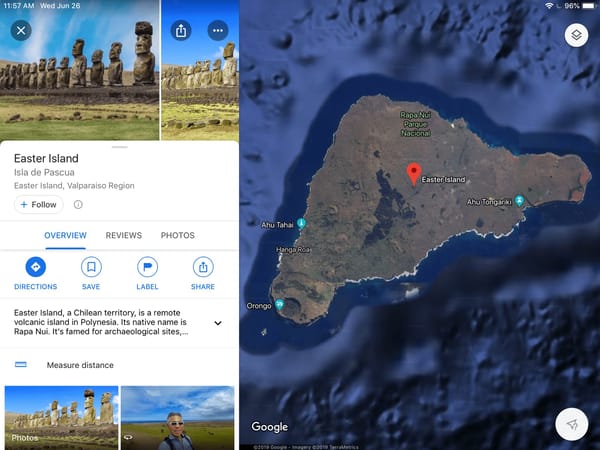The width and height of the screenshot is (600, 450).
Task: Get directions to Easter Island
Action: pos(36,273)
